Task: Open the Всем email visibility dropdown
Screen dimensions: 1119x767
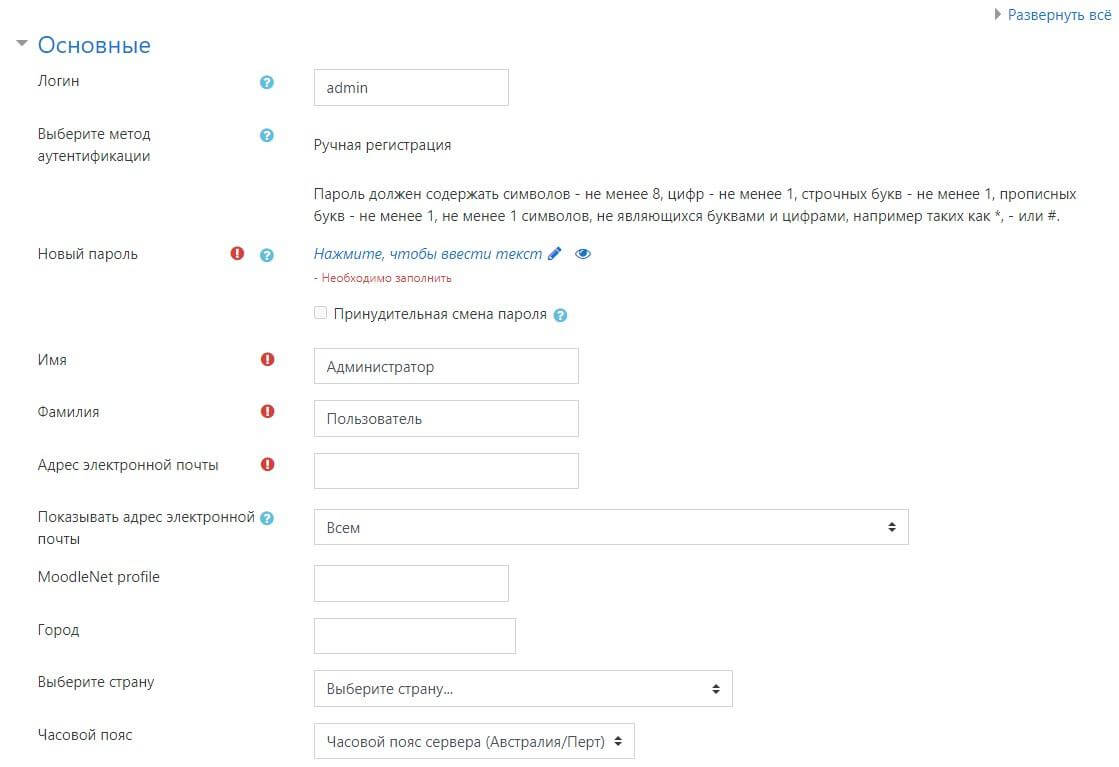Action: pos(611,527)
